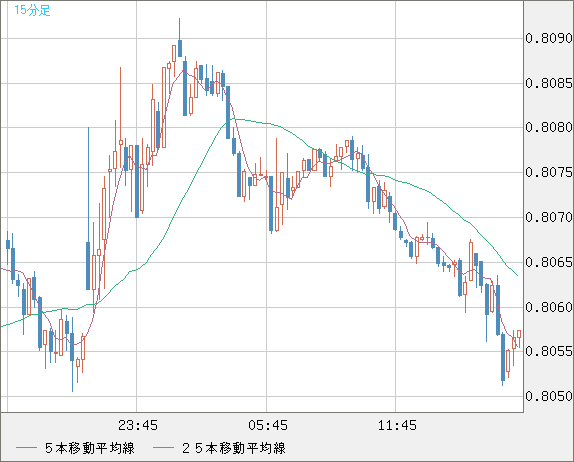This screenshot has width=574, height=462.
Task: Click the 0.8090 price axis label
Action: (549, 38)
